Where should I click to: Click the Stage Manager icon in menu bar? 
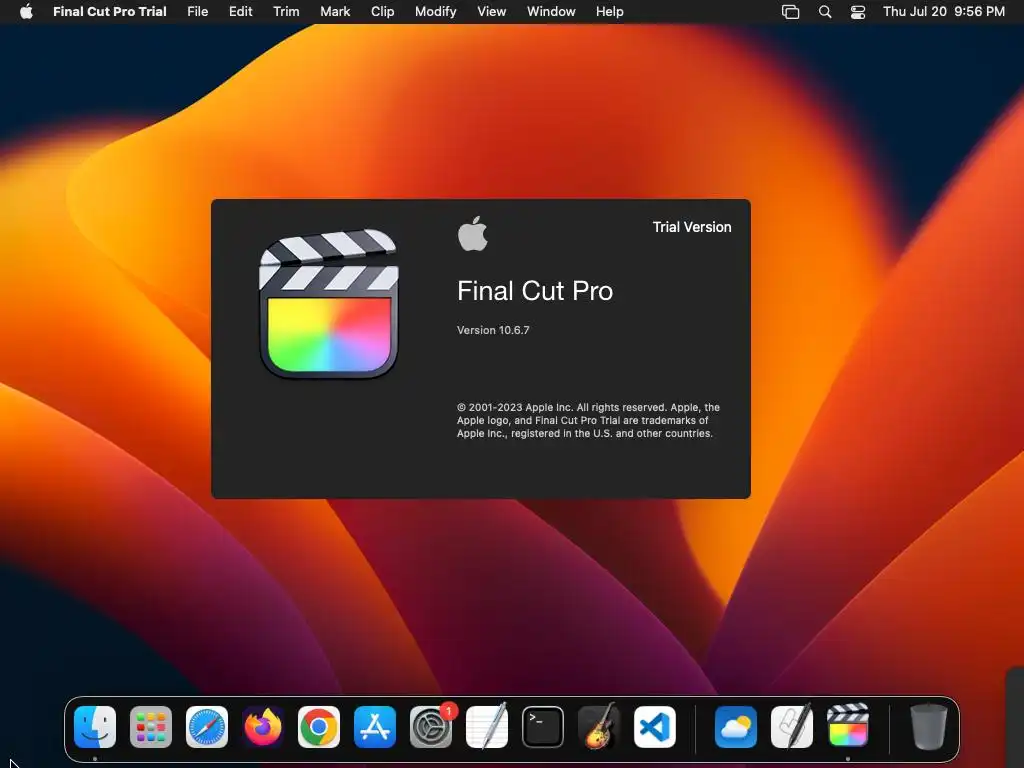[x=790, y=12]
